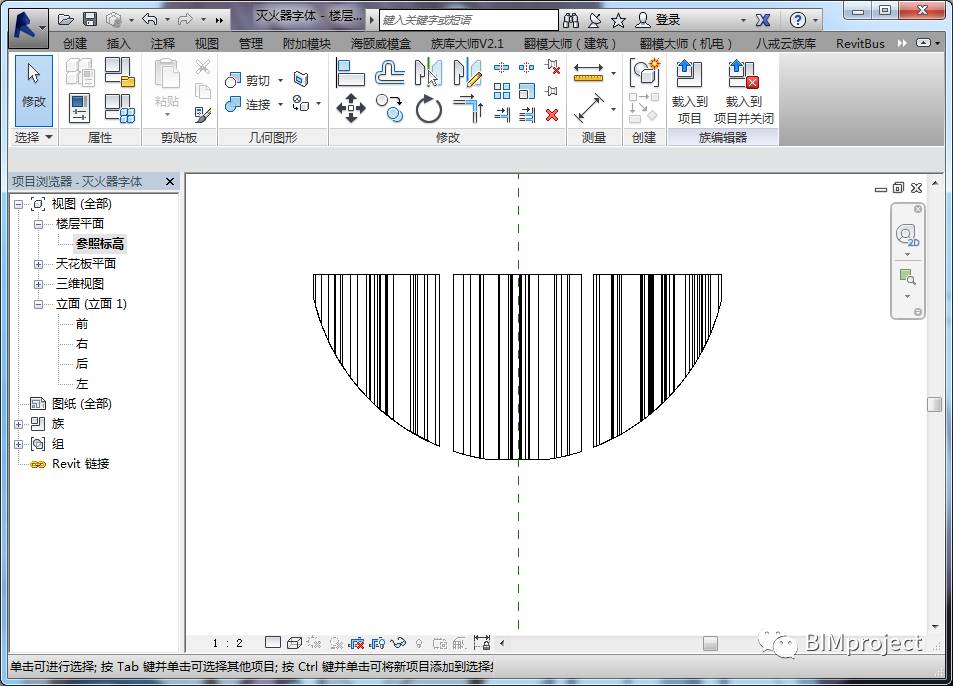Open the 插入 ribbon tab

(118, 43)
